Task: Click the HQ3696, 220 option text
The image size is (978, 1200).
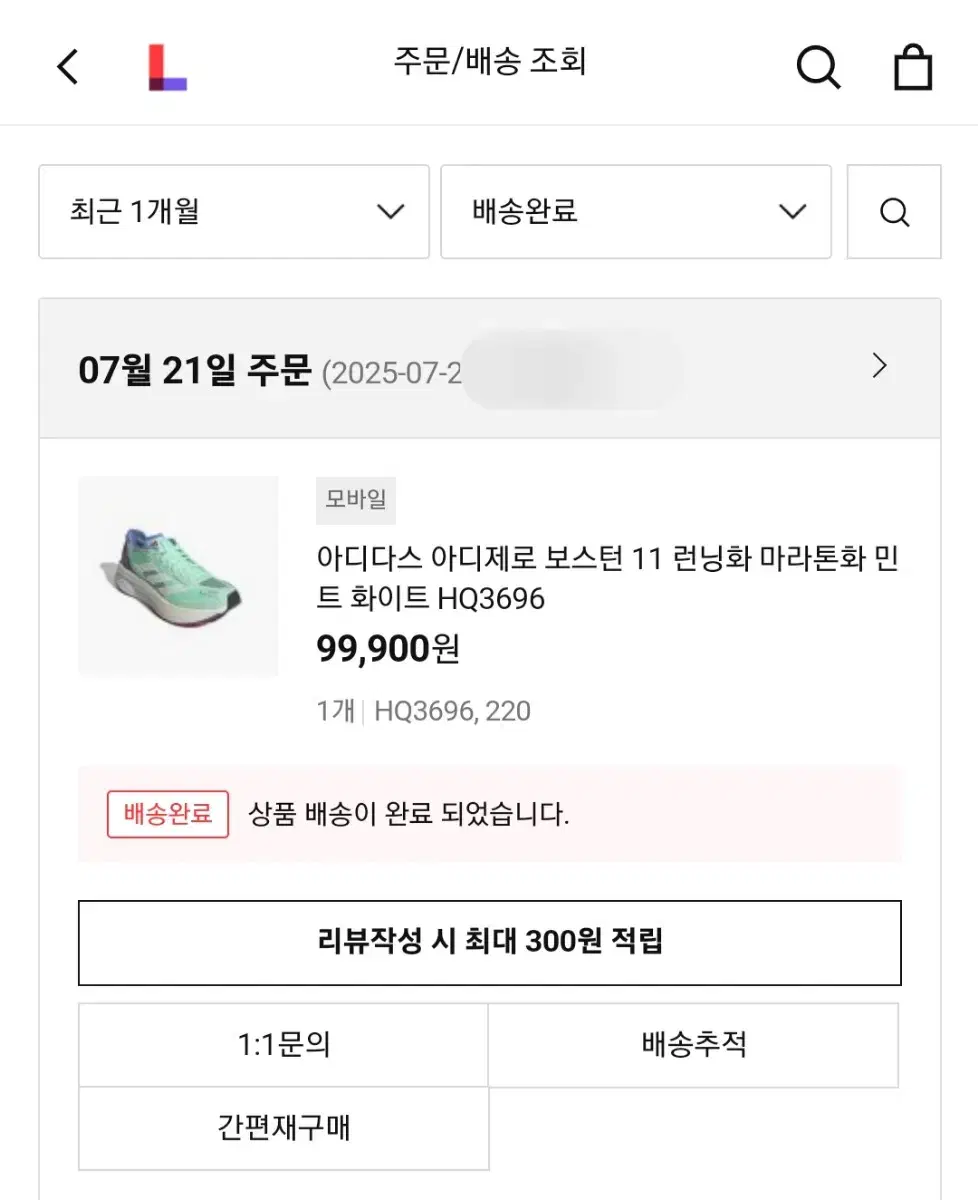Action: click(452, 711)
